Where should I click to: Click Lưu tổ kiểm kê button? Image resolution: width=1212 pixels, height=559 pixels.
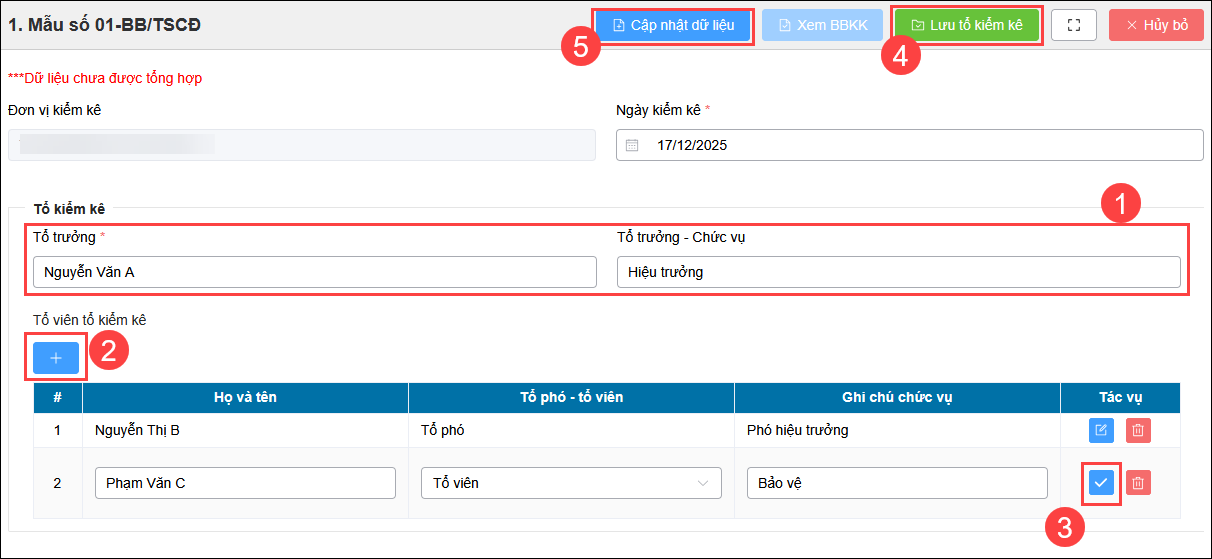pyautogui.click(x=966, y=25)
